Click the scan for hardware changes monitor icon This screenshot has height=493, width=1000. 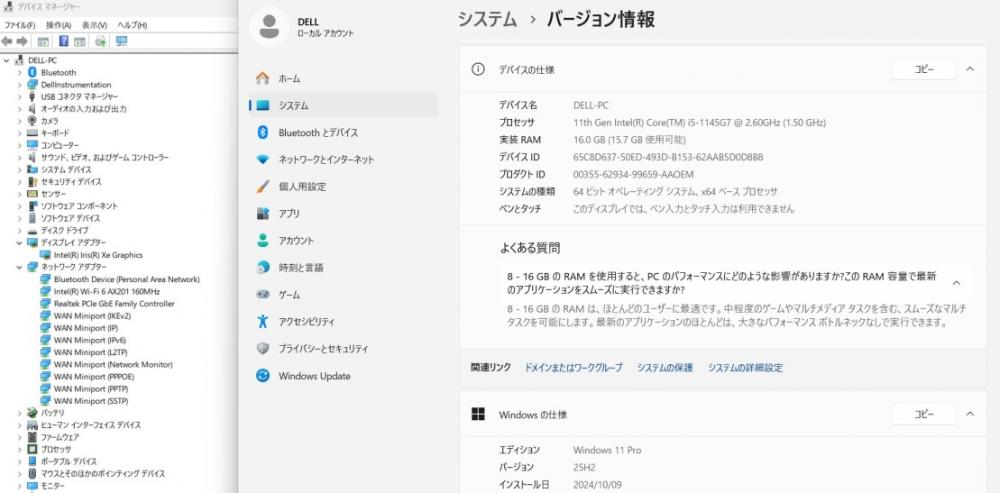coord(122,41)
